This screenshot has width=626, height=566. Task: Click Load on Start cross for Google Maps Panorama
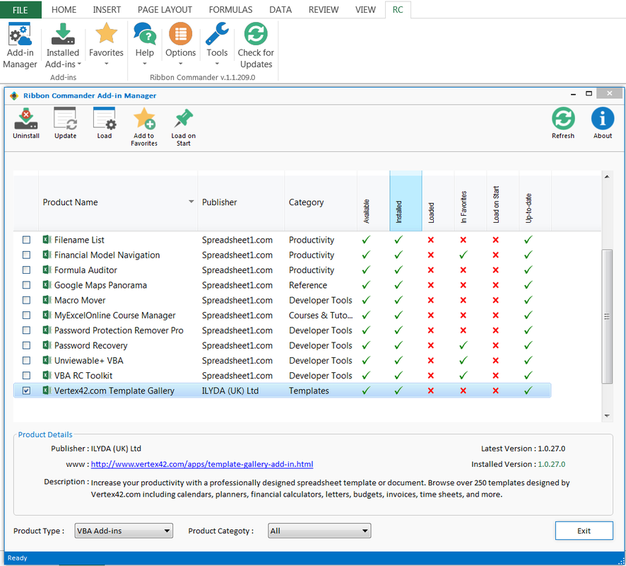[495, 285]
